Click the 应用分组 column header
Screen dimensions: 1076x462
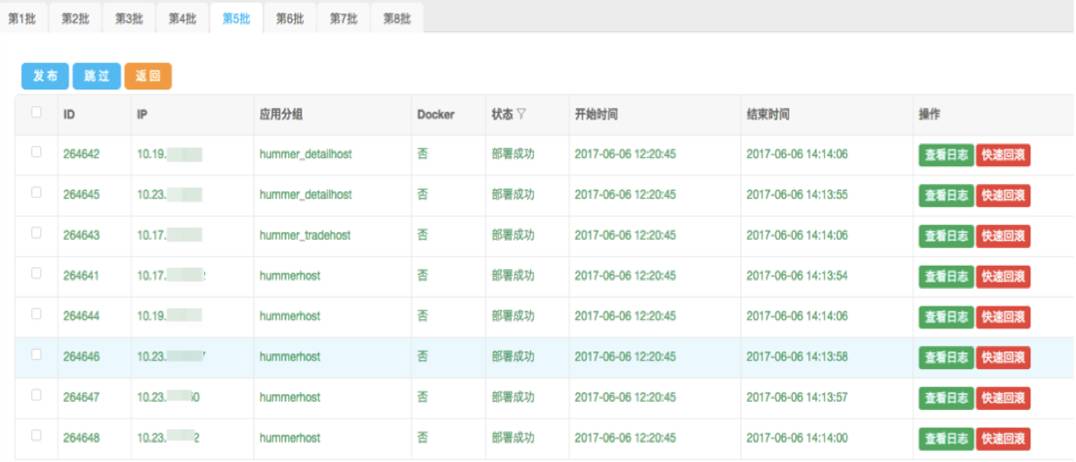pos(281,115)
